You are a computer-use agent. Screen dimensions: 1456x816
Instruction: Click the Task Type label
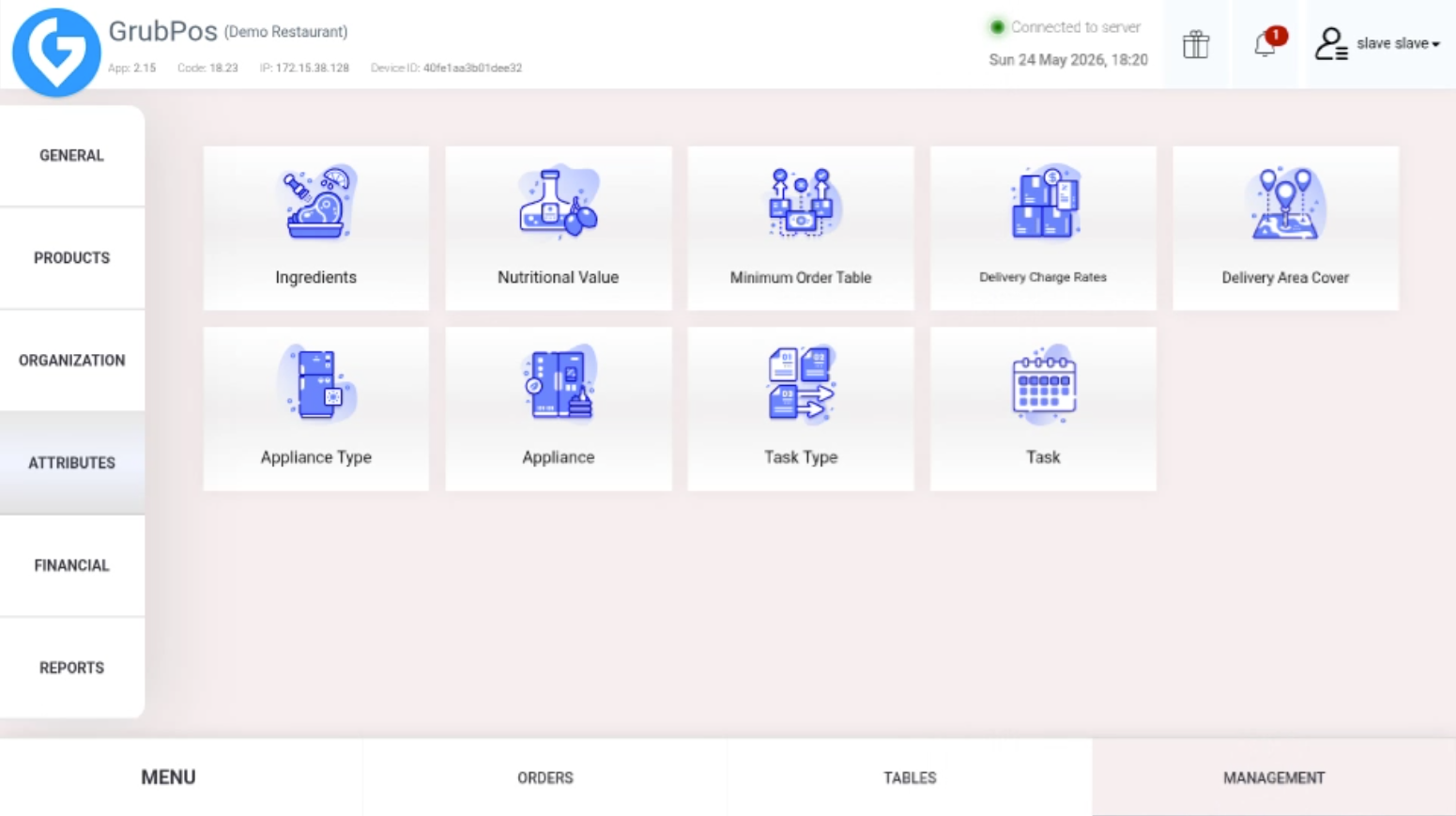pos(801,457)
